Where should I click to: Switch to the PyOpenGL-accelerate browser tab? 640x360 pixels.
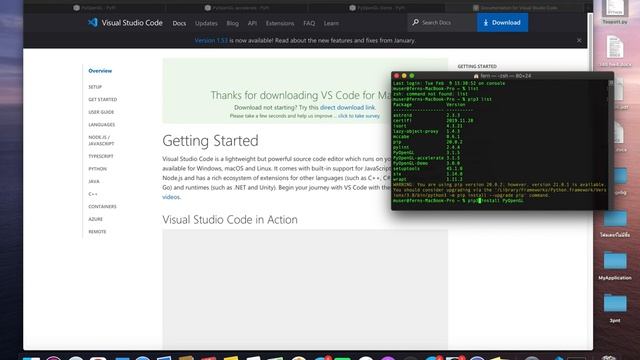[x=237, y=8]
